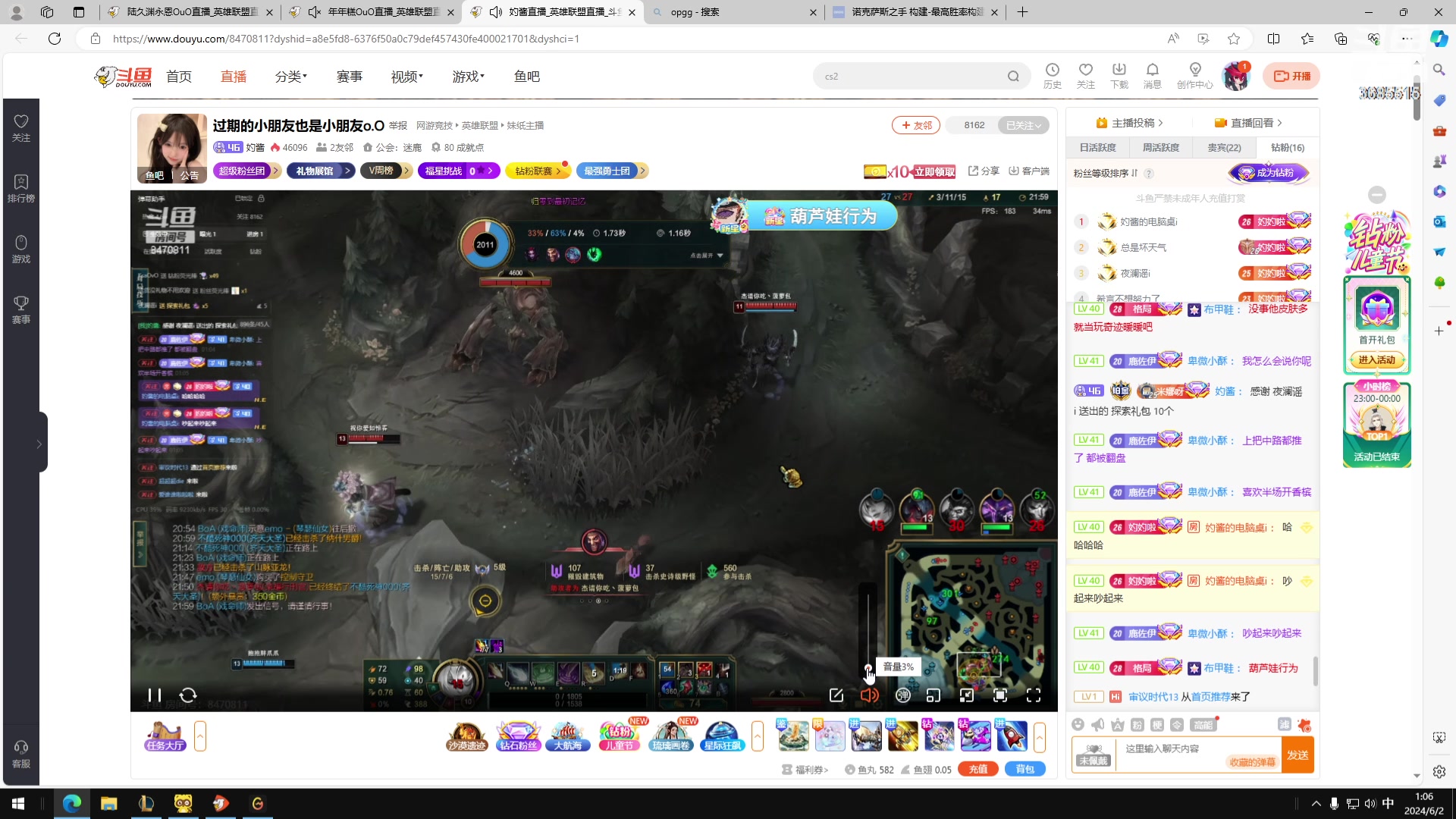
Task: Click the red paint splash icon in chat
Action: pyautogui.click(x=1304, y=724)
